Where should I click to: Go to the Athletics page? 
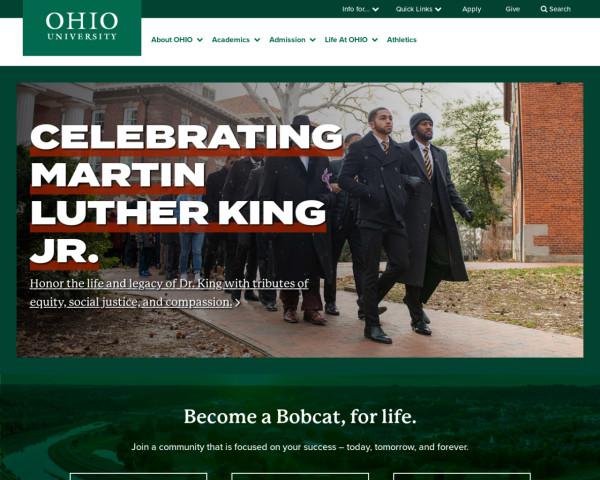(x=401, y=40)
